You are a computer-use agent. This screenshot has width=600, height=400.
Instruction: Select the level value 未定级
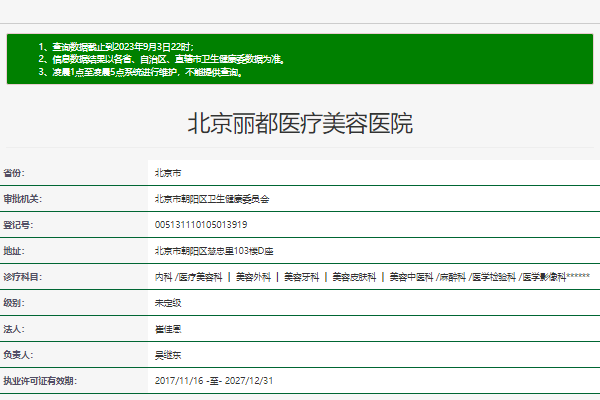[x=168, y=303]
